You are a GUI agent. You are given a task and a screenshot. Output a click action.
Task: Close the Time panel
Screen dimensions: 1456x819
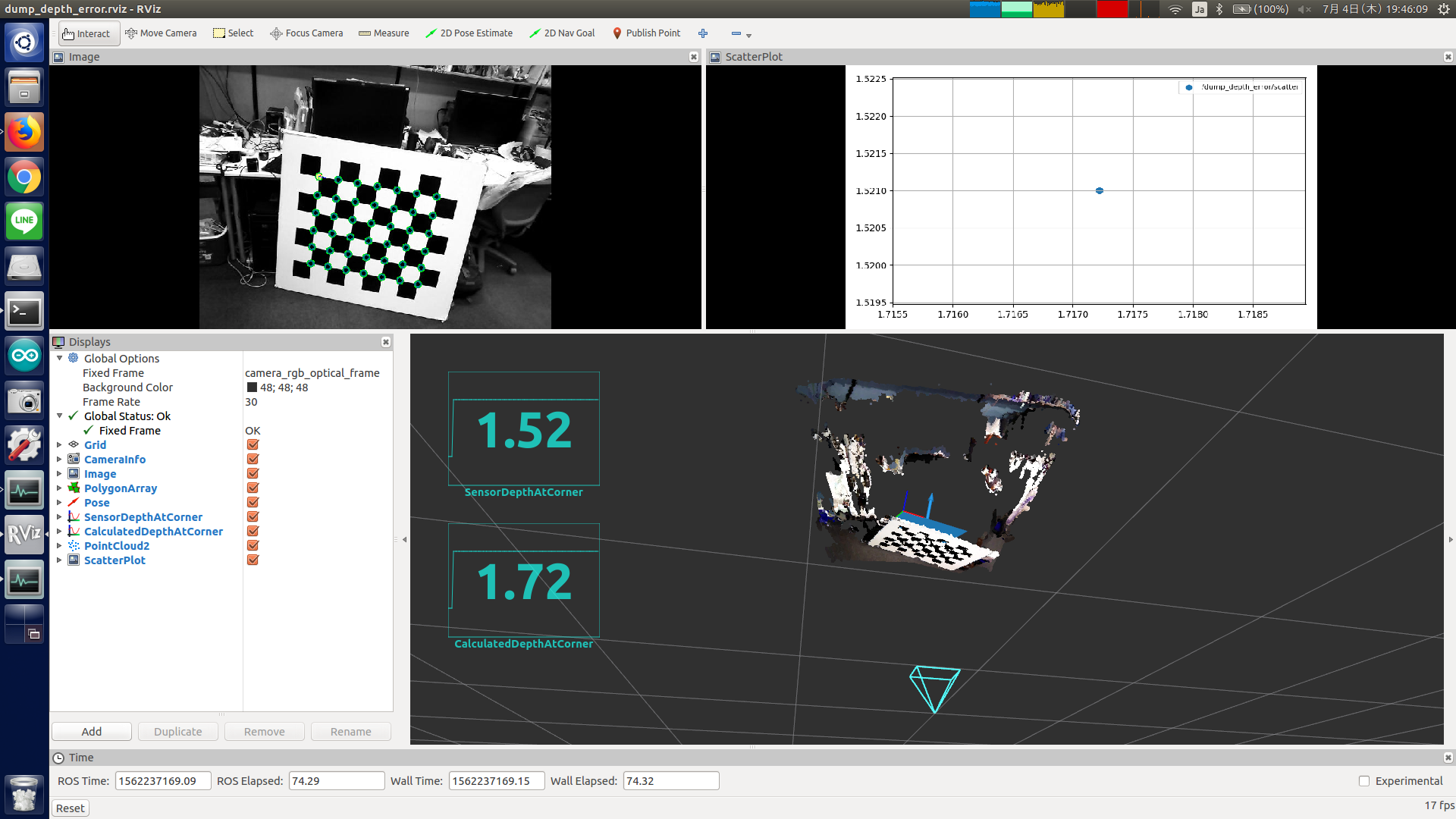coord(1448,758)
